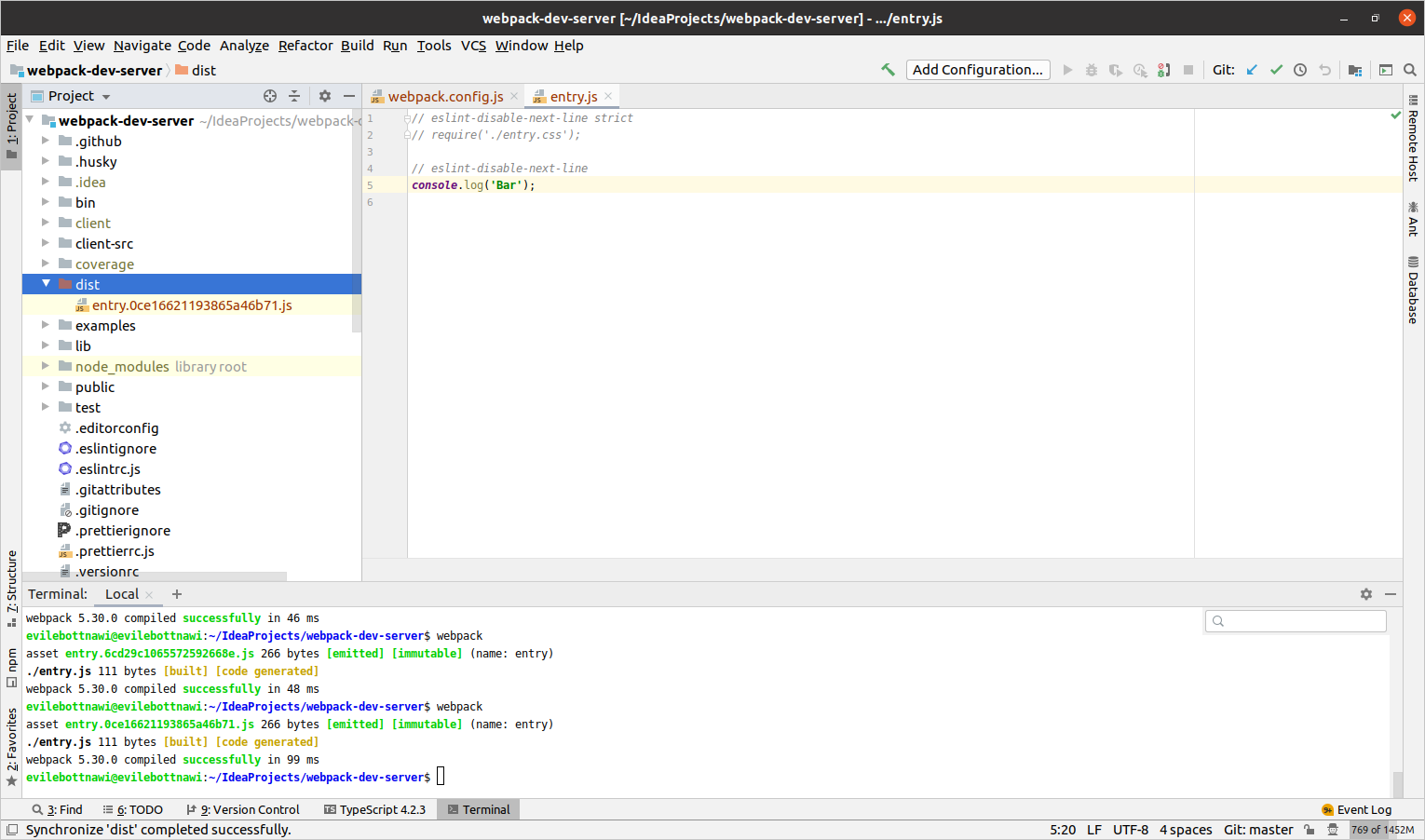Open the Refactor menu
Viewport: 1425px width, 840px height.
[305, 46]
